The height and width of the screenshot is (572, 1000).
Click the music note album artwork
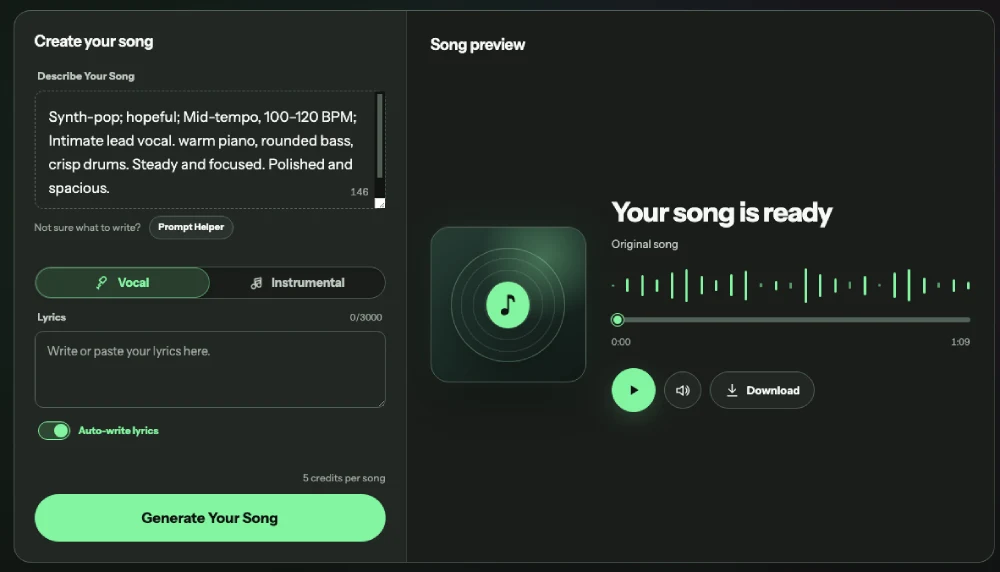click(508, 305)
